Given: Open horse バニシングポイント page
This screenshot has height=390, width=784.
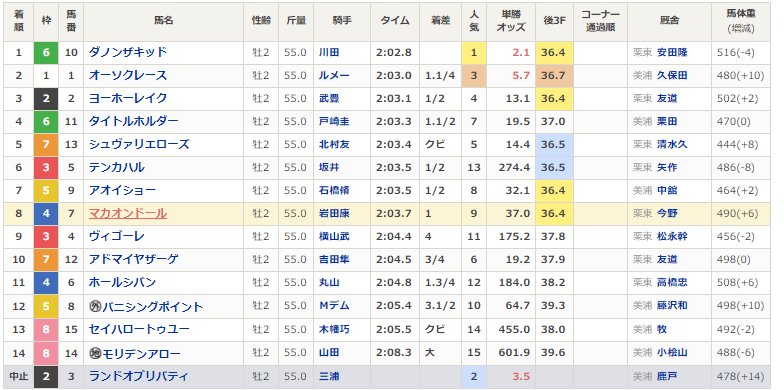Looking at the screenshot, I should click(x=152, y=306).
